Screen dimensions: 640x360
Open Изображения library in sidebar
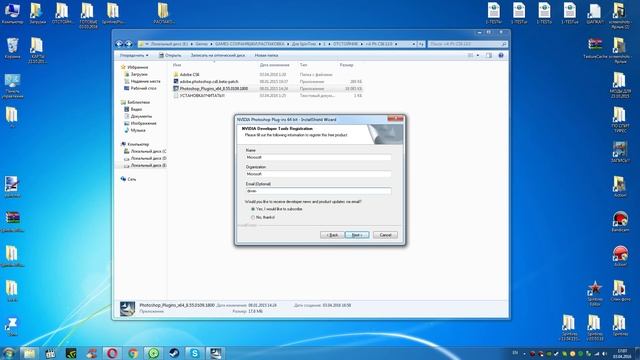(x=143, y=123)
